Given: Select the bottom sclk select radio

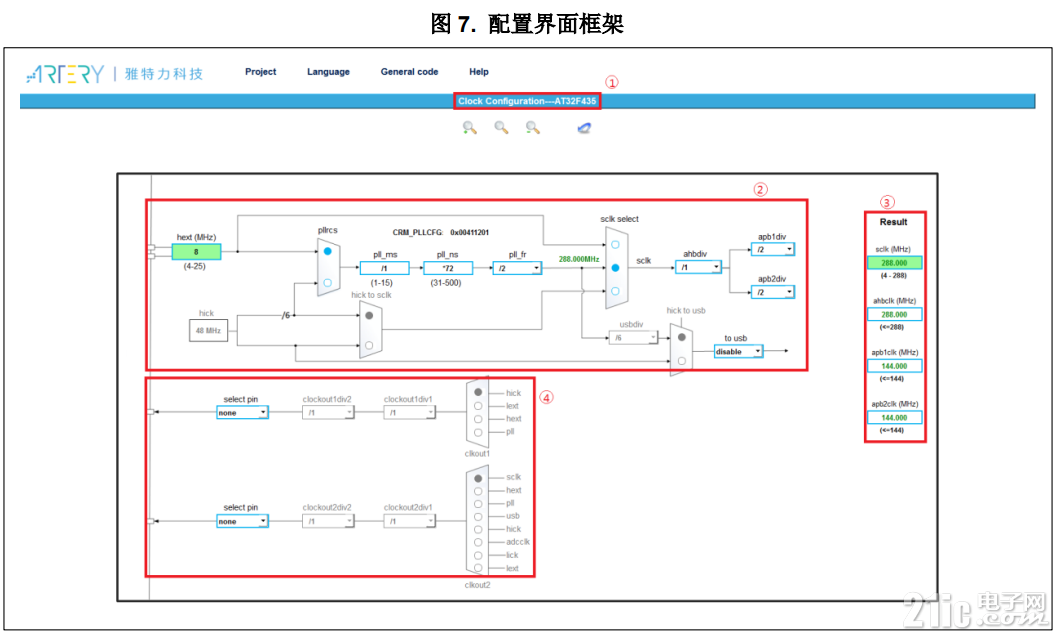Looking at the screenshot, I should (x=615, y=291).
